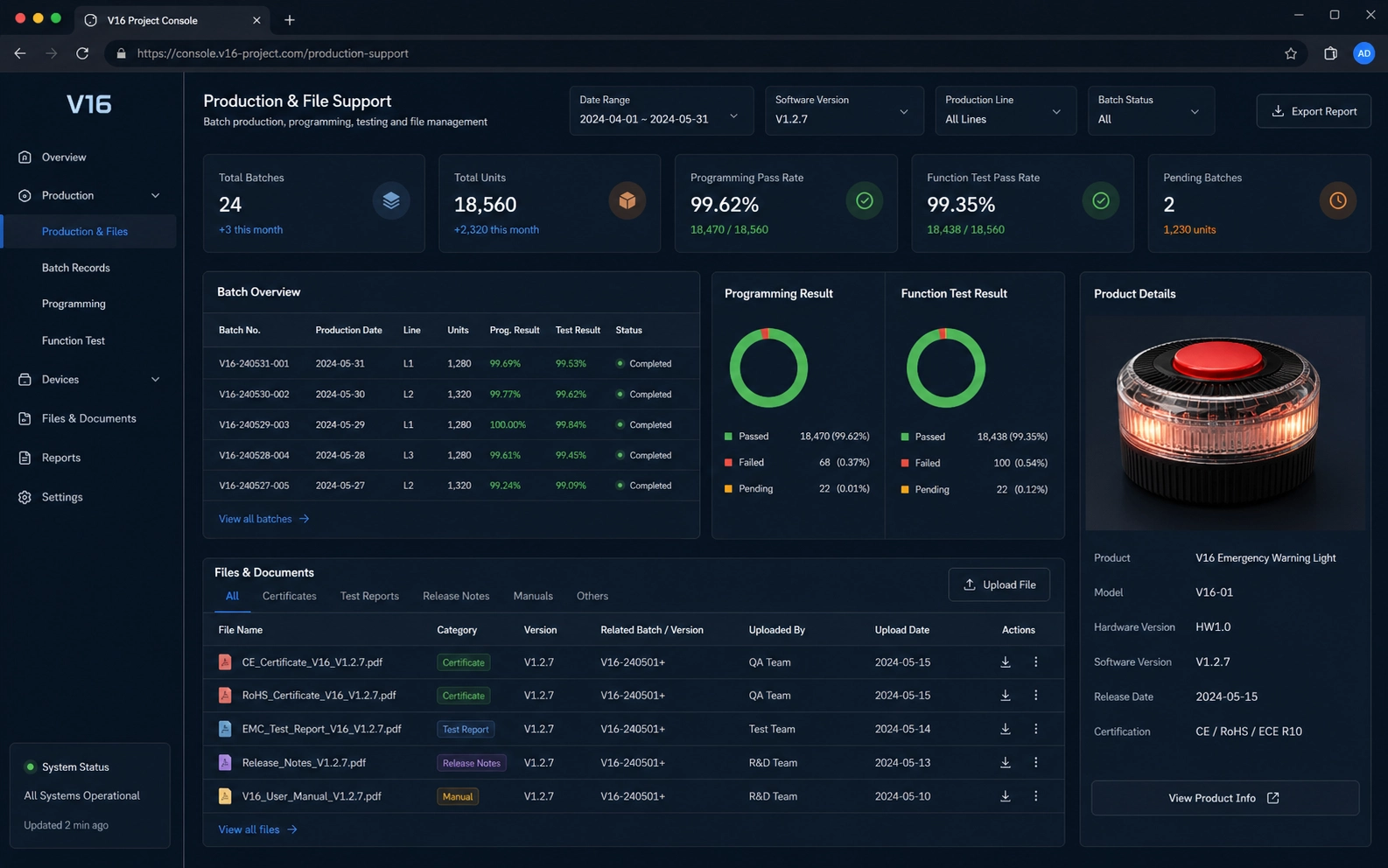
Task: Click the orange Pending swatch under Programming Result
Action: click(728, 489)
